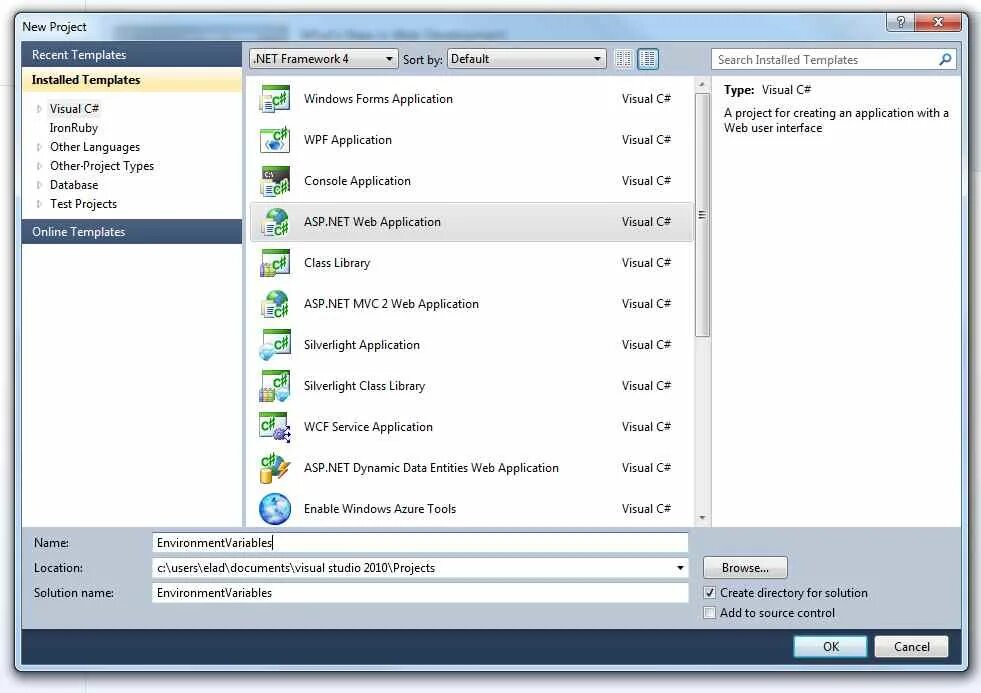Select Test Projects label in the tree
Viewport: 981px width, 693px height.
click(x=83, y=204)
